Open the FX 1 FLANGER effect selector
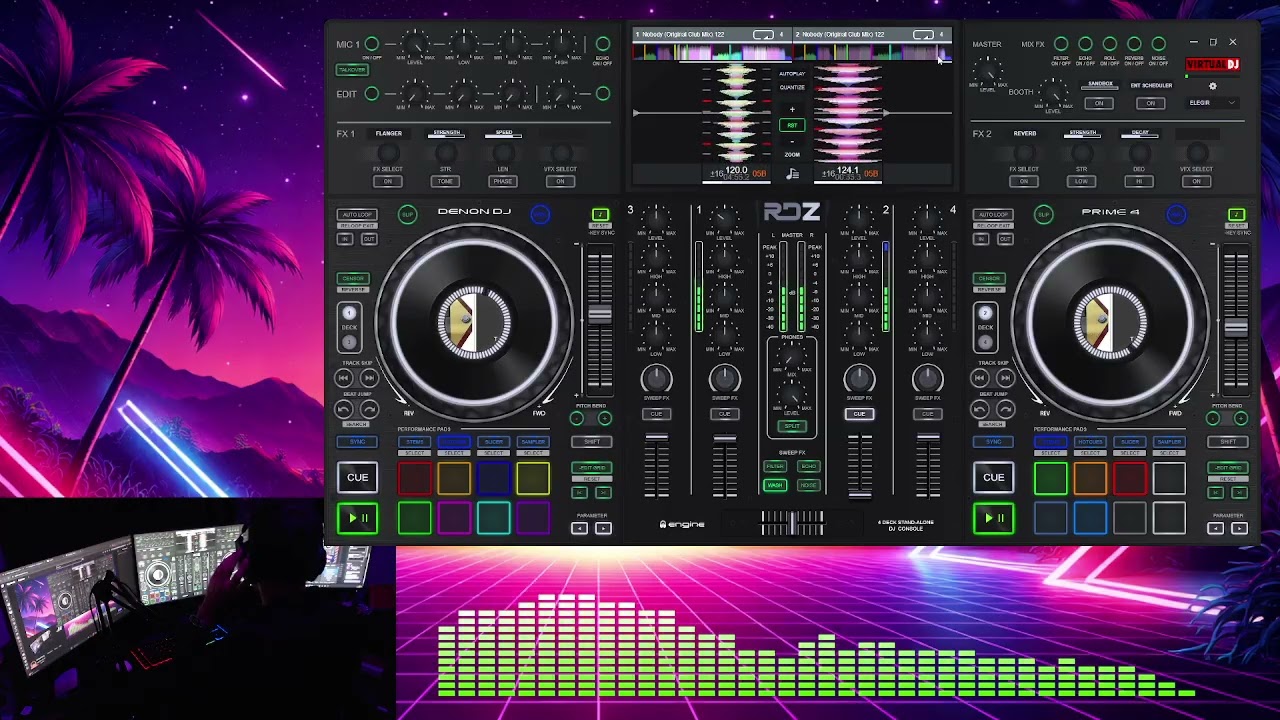The width and height of the screenshot is (1280, 720). (x=389, y=134)
